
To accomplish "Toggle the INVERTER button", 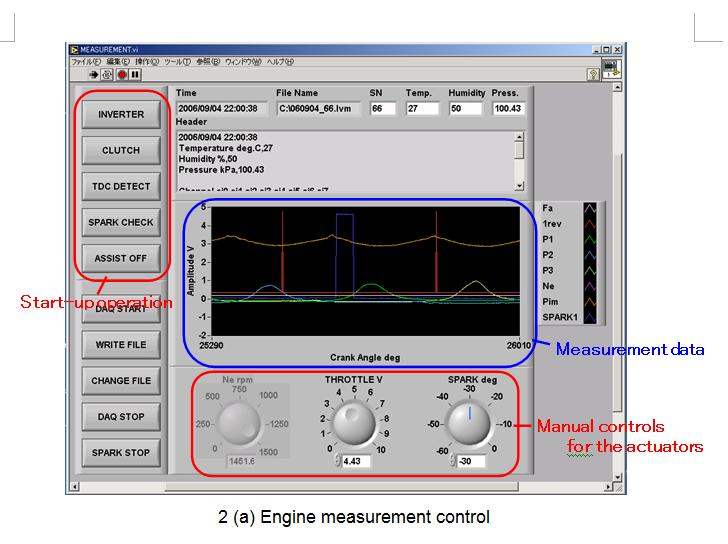I will 121,115.
